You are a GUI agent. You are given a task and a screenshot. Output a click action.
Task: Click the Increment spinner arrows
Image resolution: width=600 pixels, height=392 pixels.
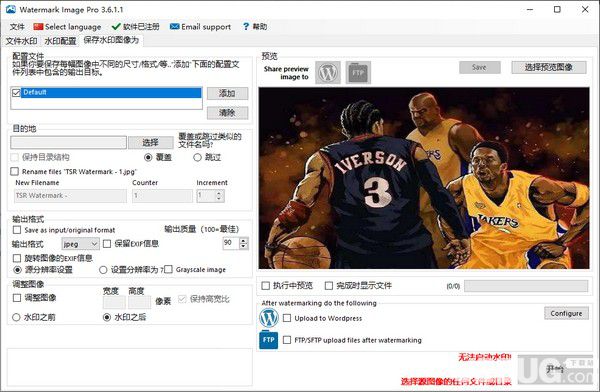tap(219, 196)
